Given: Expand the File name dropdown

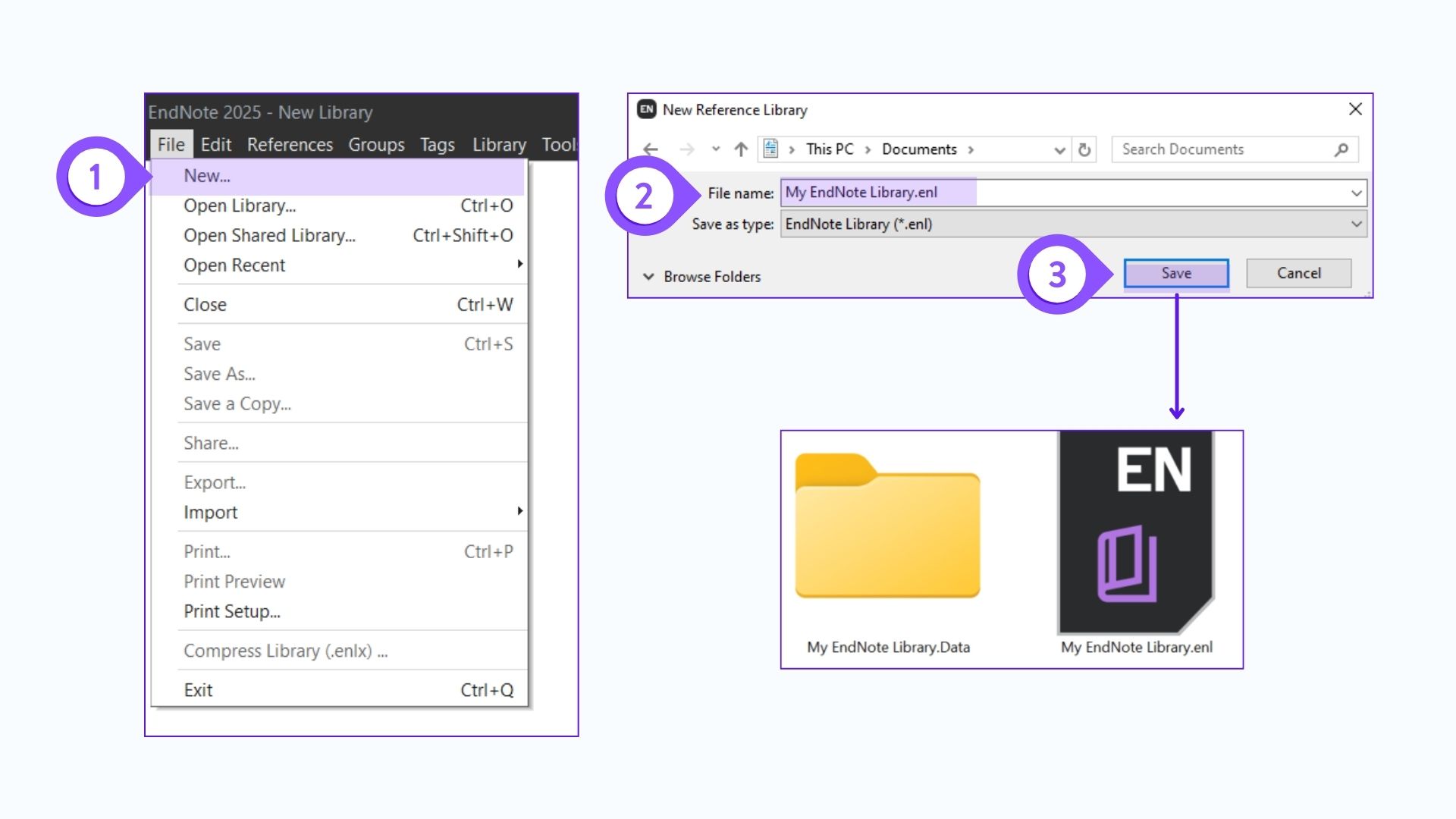Looking at the screenshot, I should pyautogui.click(x=1356, y=193).
